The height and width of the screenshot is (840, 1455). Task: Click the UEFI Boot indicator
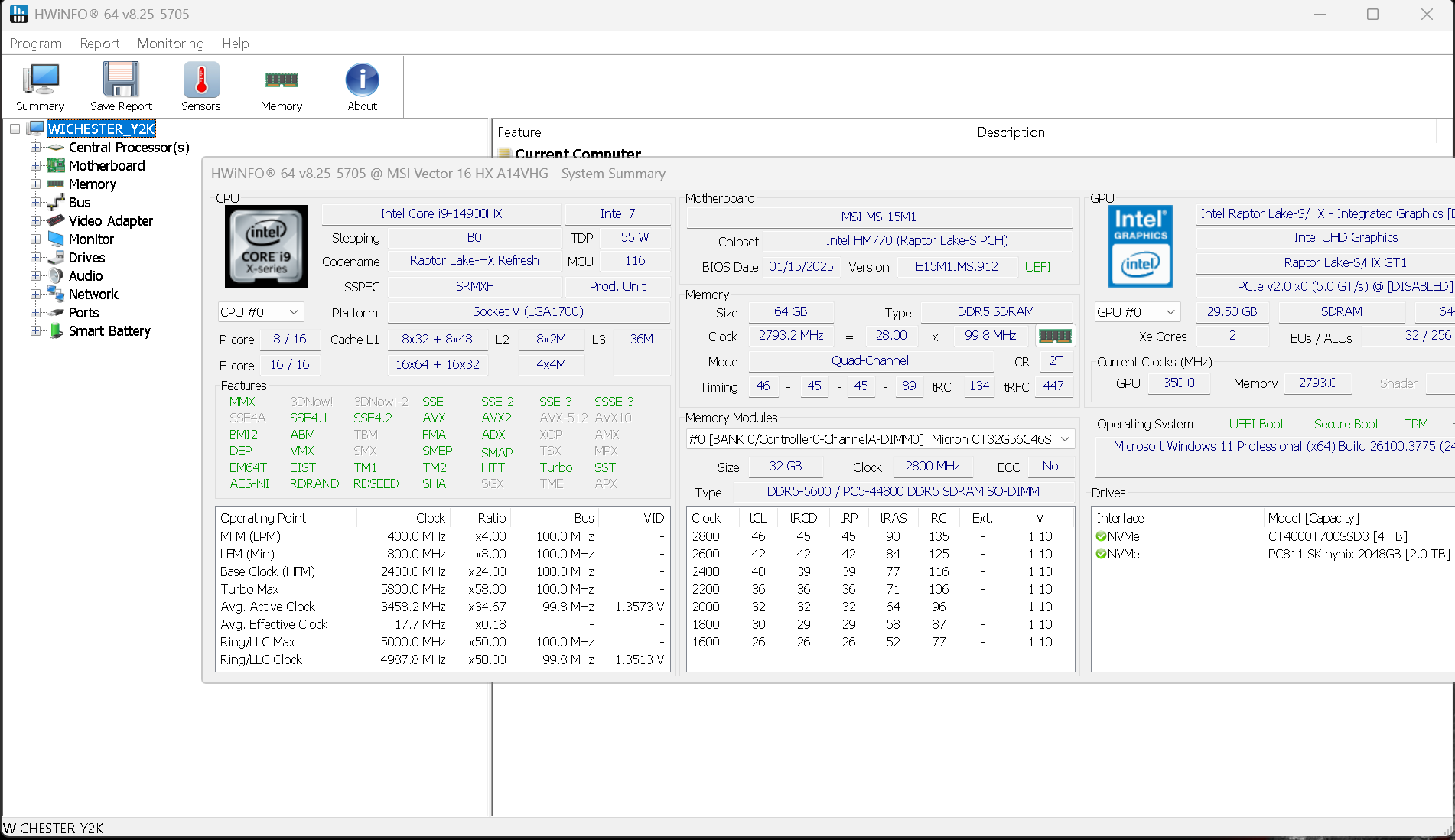(1256, 424)
